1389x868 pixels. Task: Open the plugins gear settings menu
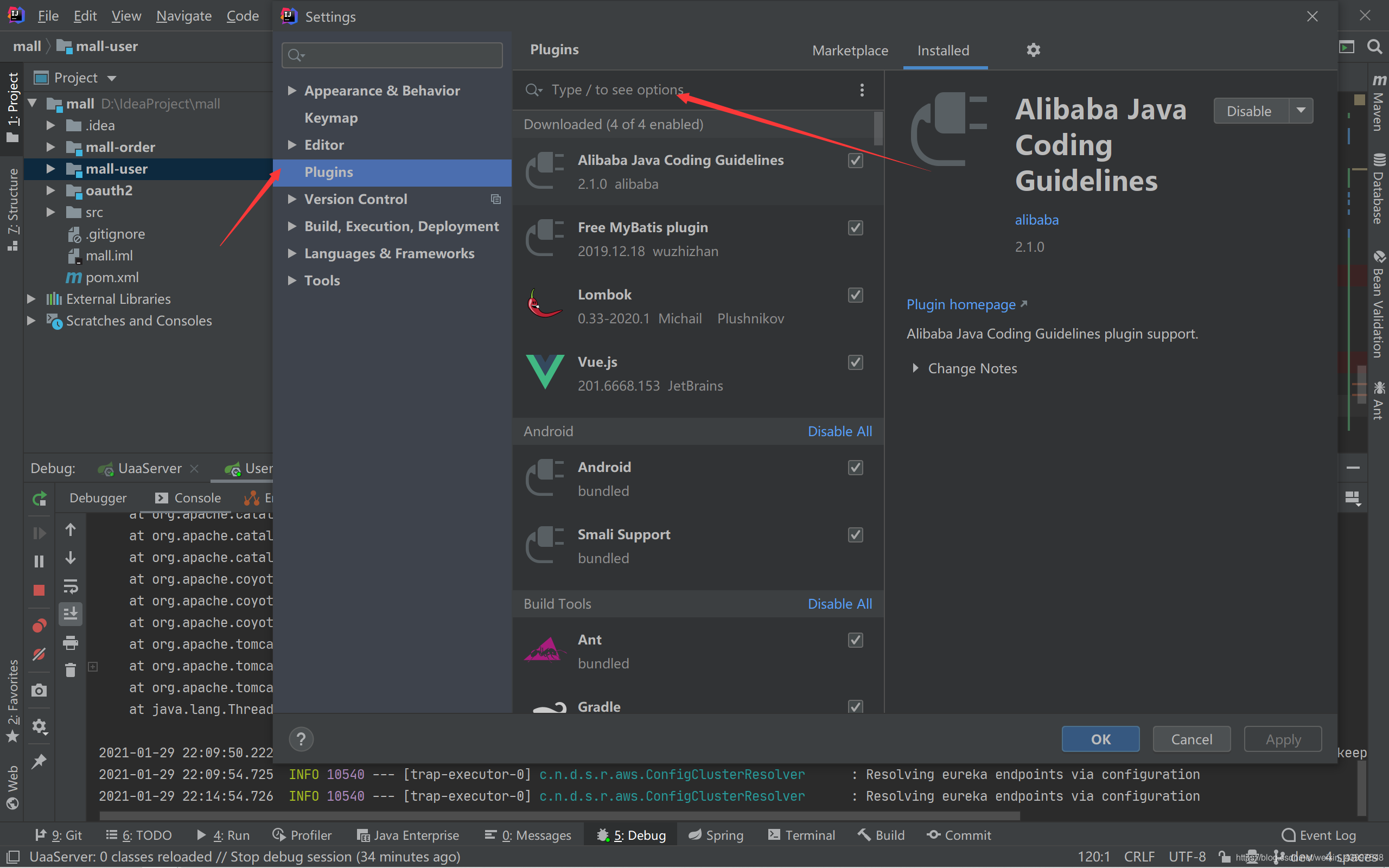[1033, 50]
